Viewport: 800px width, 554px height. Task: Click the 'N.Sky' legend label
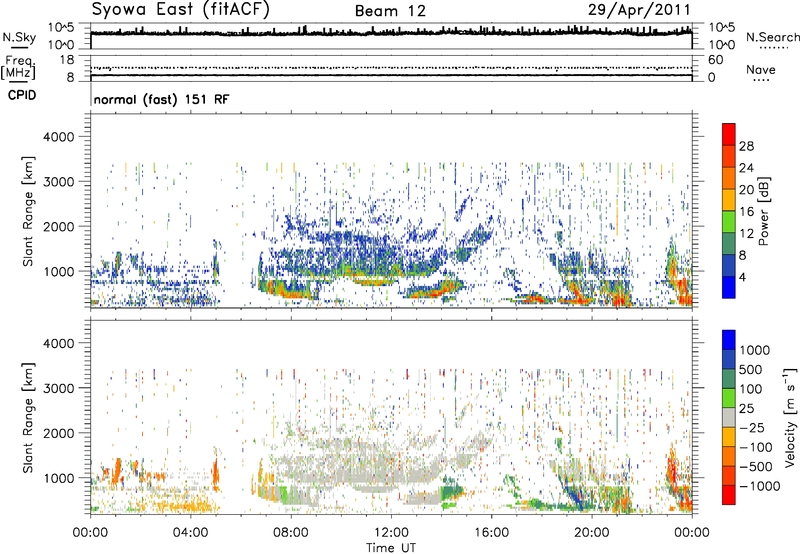(x=19, y=37)
